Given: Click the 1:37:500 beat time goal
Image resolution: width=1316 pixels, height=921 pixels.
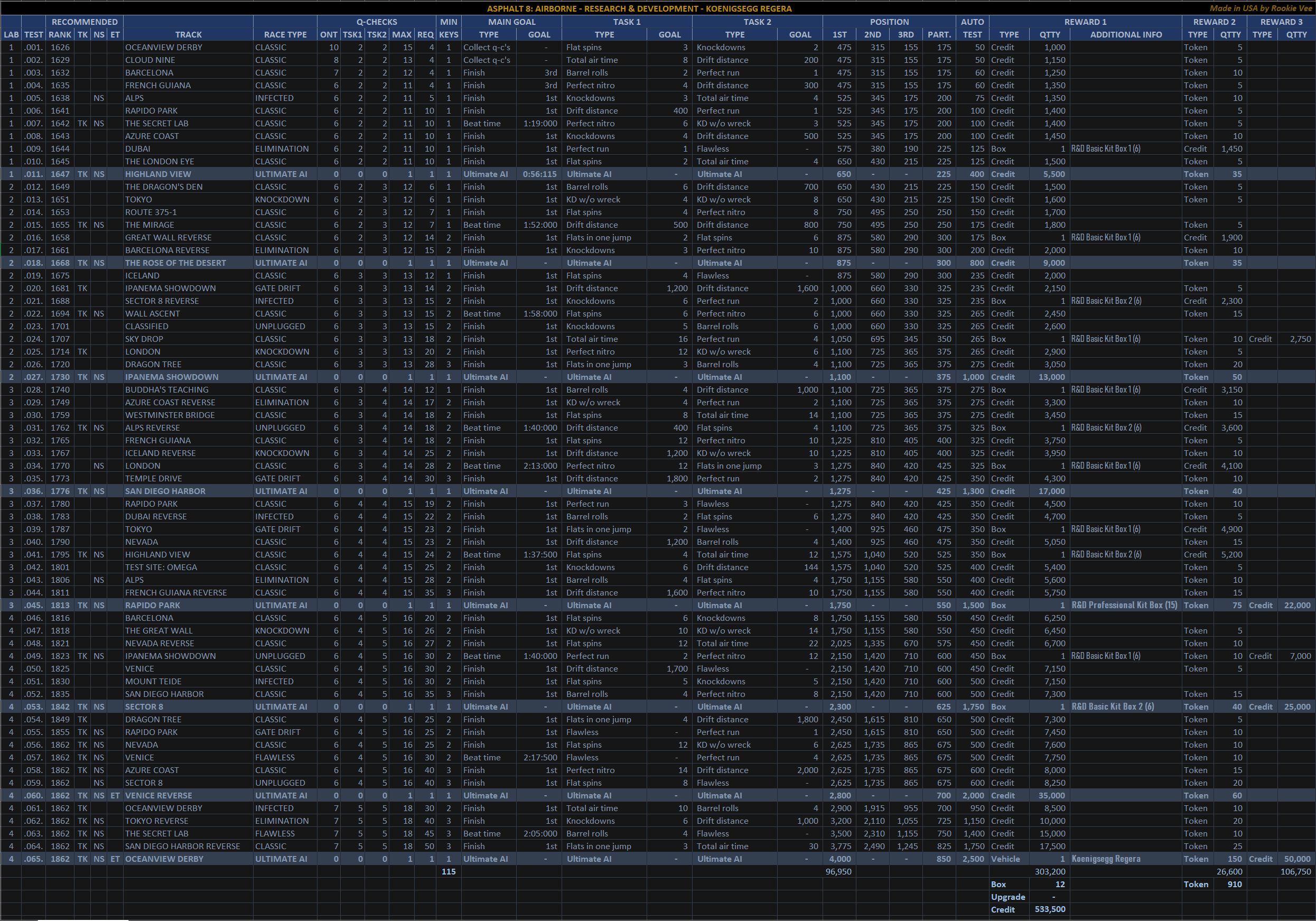Looking at the screenshot, I should (x=539, y=554).
